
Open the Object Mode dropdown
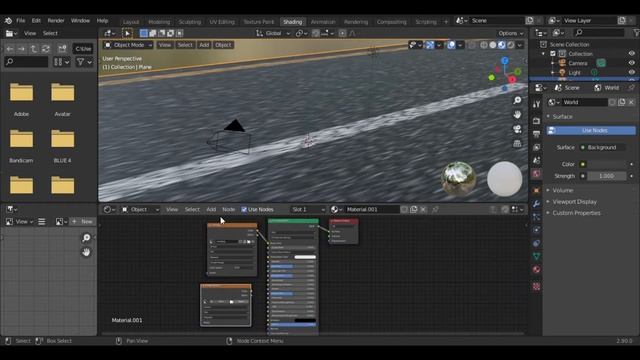(x=128, y=45)
